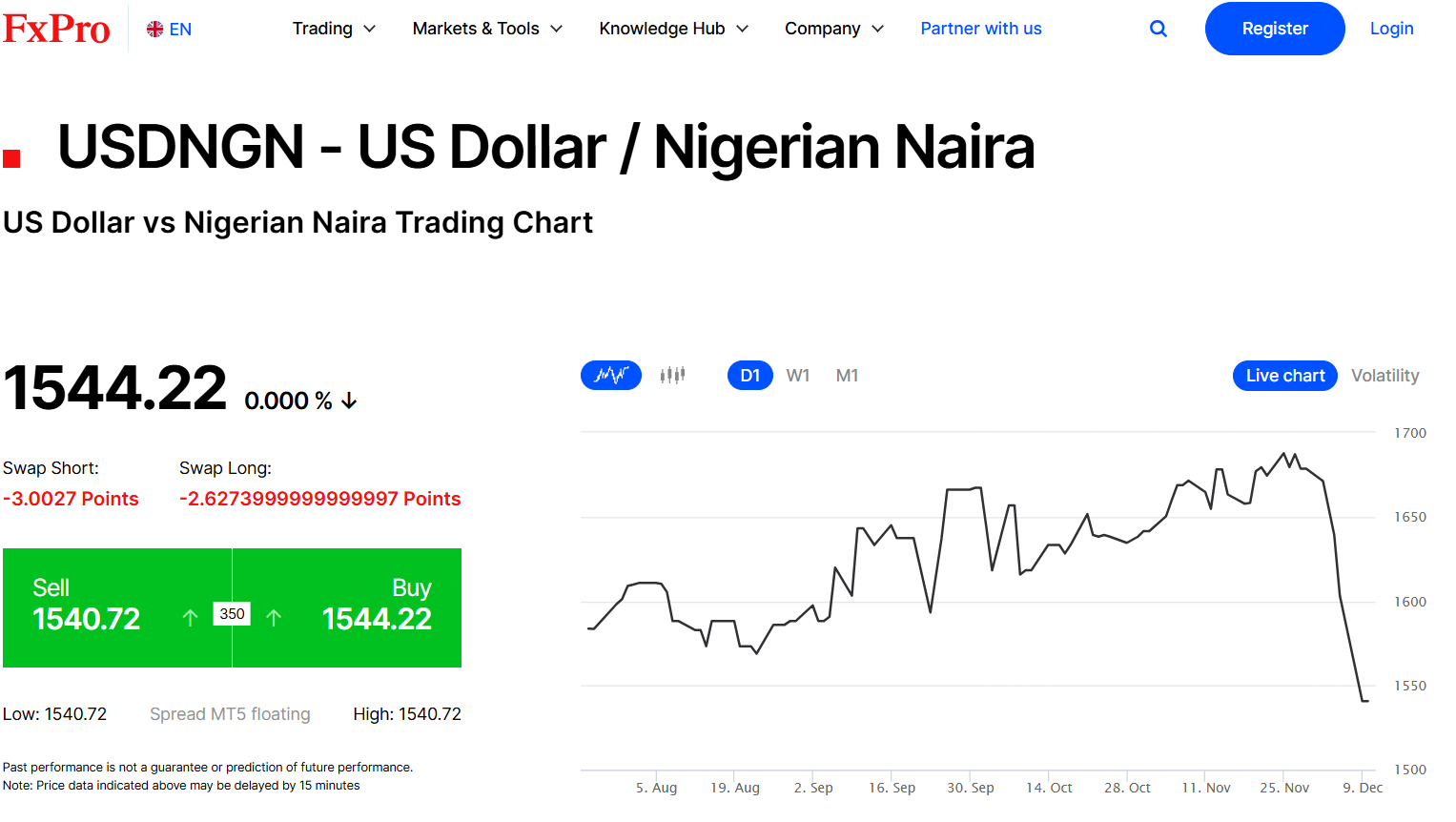
Task: Expand the Trading dropdown menu
Action: click(334, 29)
